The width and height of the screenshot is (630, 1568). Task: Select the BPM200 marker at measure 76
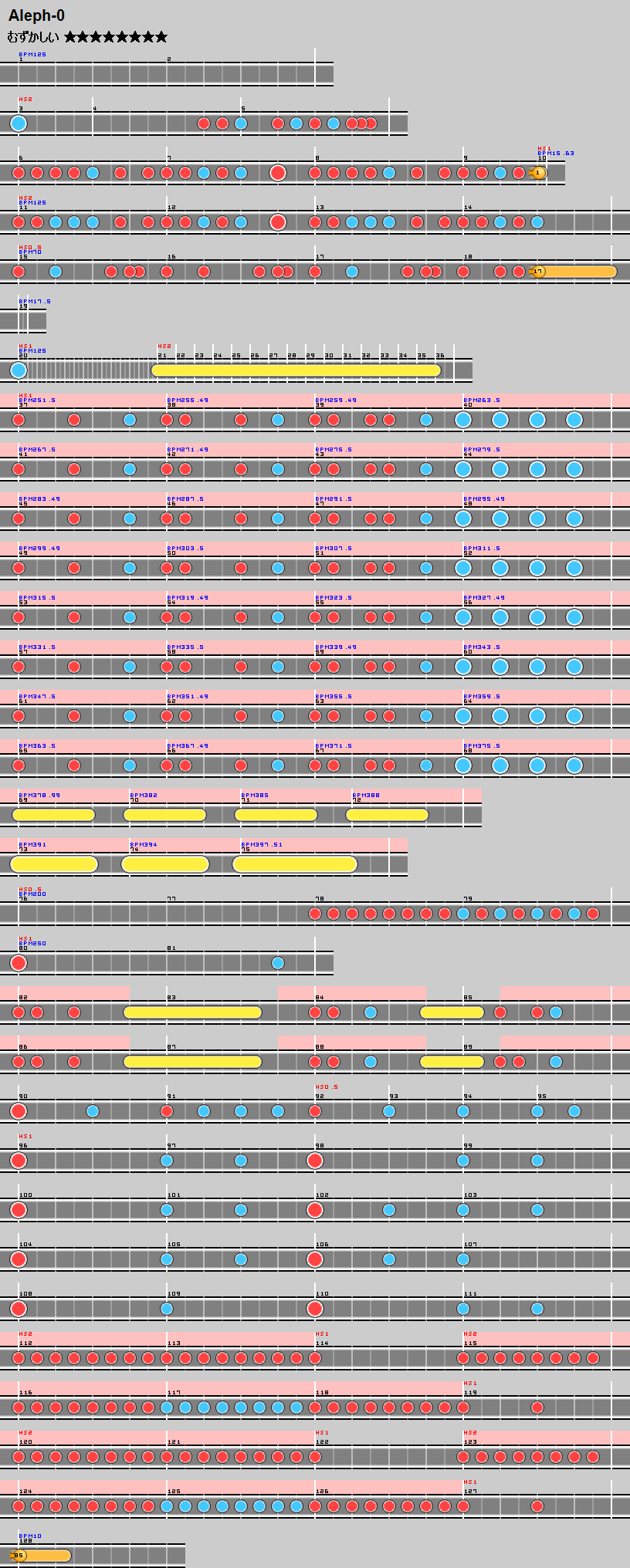click(x=32, y=894)
